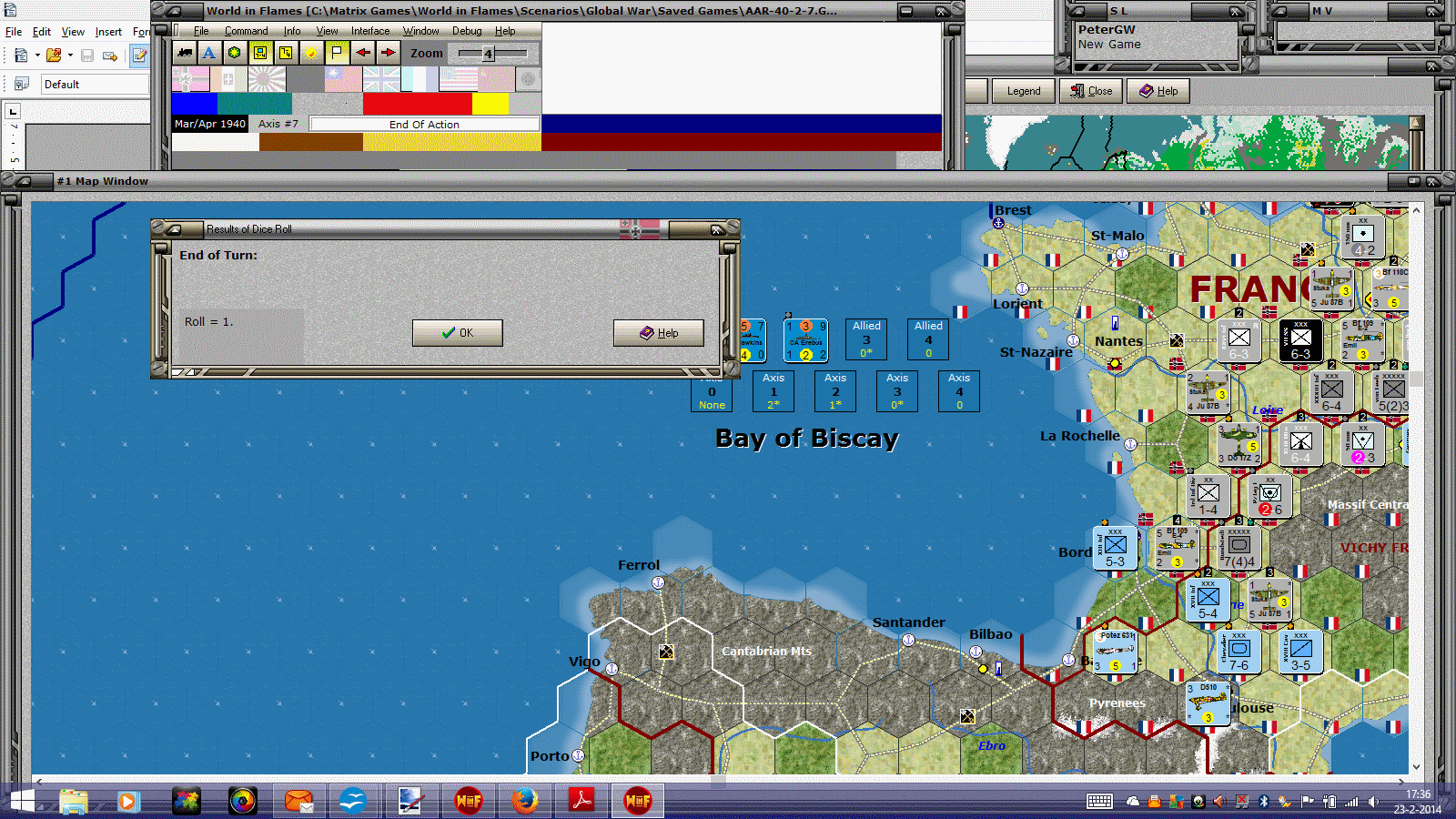Click OK in Results of Dice Roll
The height and width of the screenshot is (819, 1456).
point(458,333)
